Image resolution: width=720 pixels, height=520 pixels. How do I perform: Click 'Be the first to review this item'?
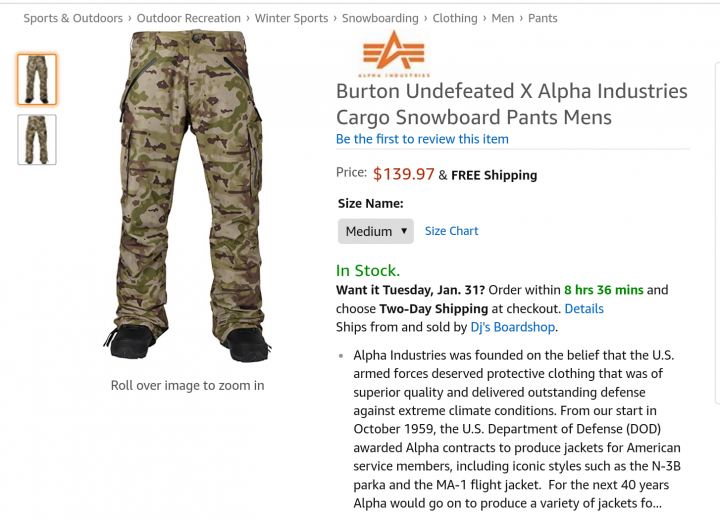[x=422, y=139]
